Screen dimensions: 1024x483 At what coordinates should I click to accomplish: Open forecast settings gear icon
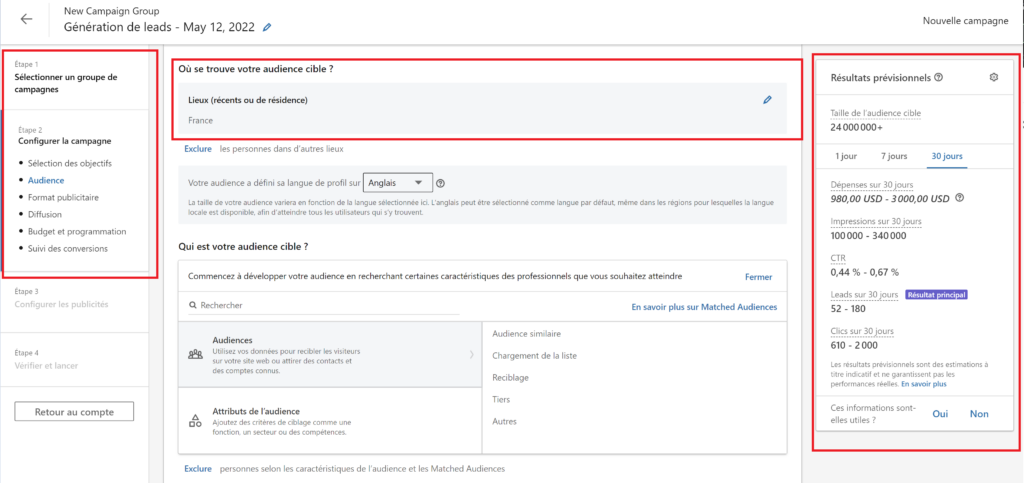click(x=993, y=77)
